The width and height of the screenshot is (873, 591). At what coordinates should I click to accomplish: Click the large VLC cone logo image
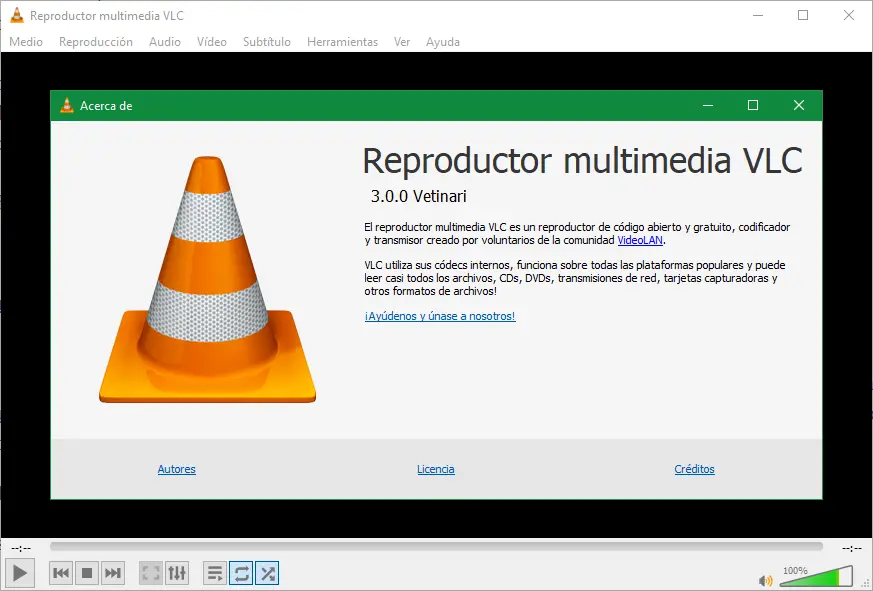[207, 279]
